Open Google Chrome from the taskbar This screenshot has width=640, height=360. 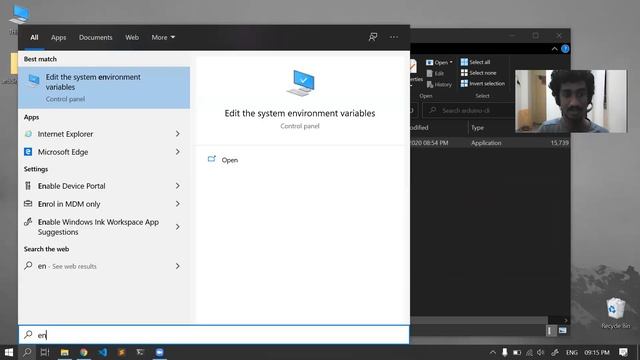pyautogui.click(x=84, y=352)
